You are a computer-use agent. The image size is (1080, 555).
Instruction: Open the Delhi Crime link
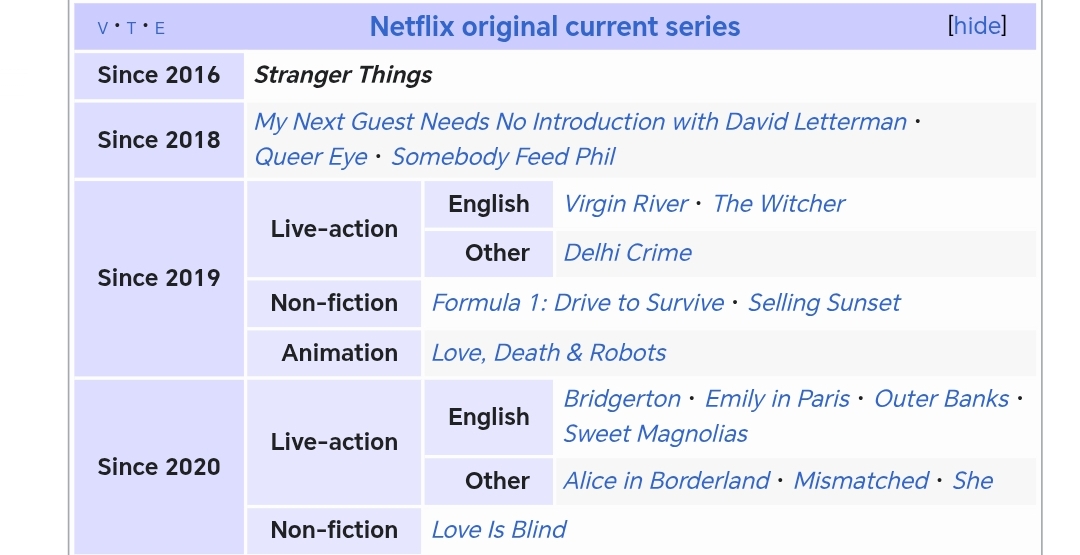(x=627, y=253)
